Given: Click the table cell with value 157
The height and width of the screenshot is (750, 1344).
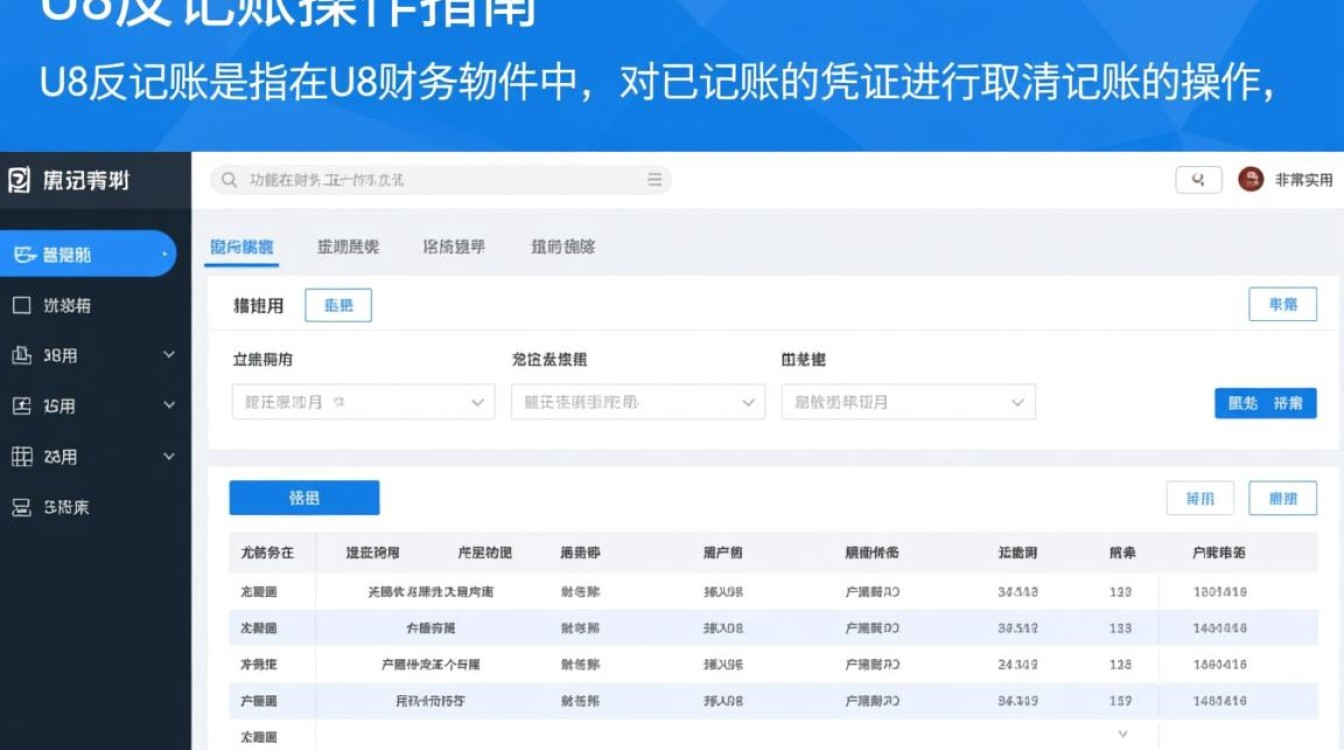Looking at the screenshot, I should click(x=1121, y=701).
